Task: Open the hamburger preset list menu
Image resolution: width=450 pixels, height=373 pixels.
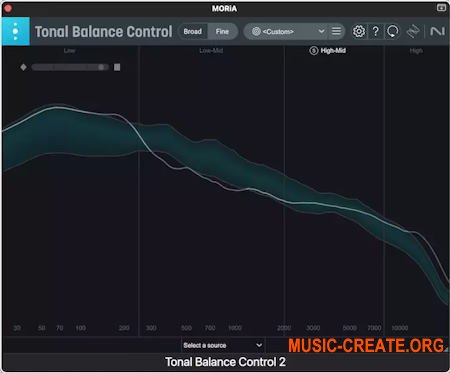Action: 336,31
